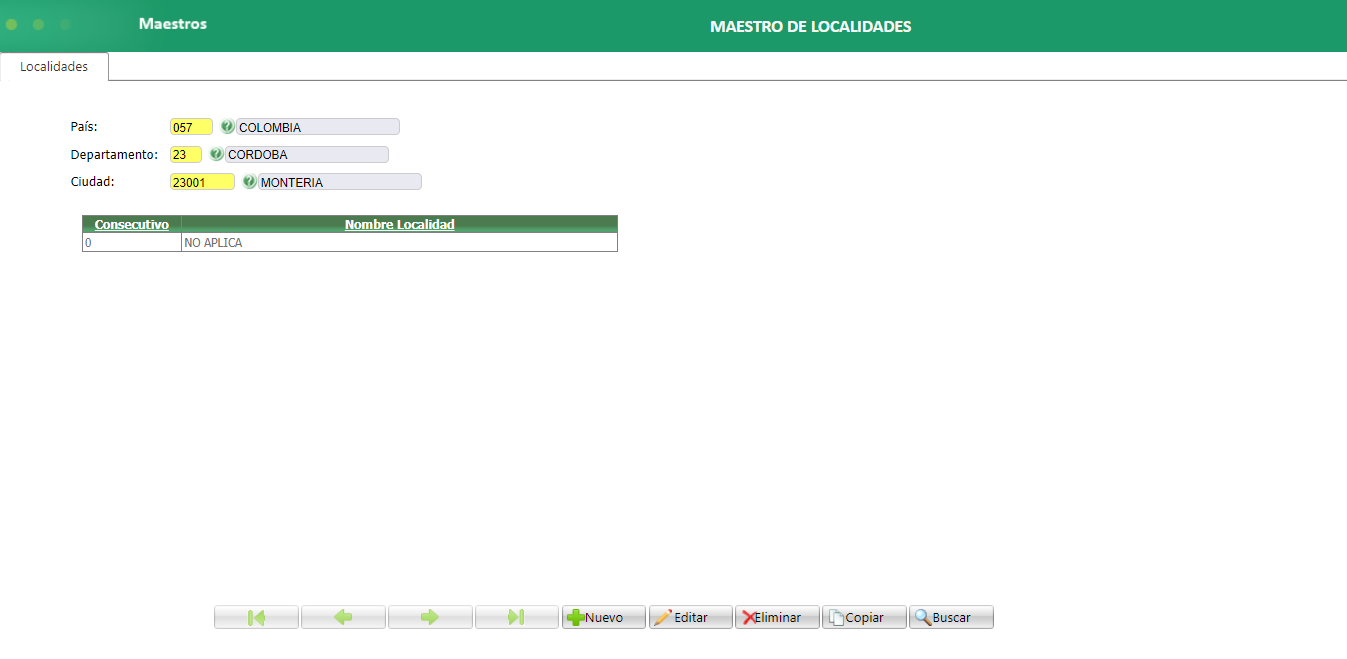Open the Maestros menu

(173, 23)
